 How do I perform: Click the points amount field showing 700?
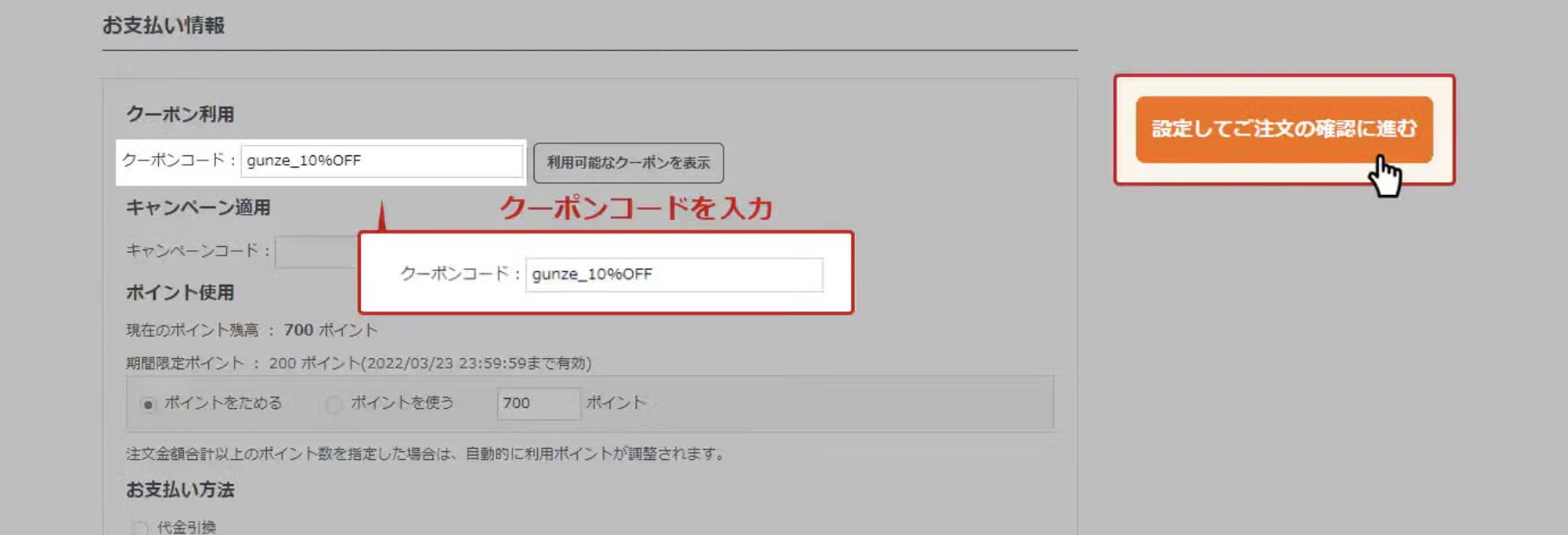(x=538, y=404)
